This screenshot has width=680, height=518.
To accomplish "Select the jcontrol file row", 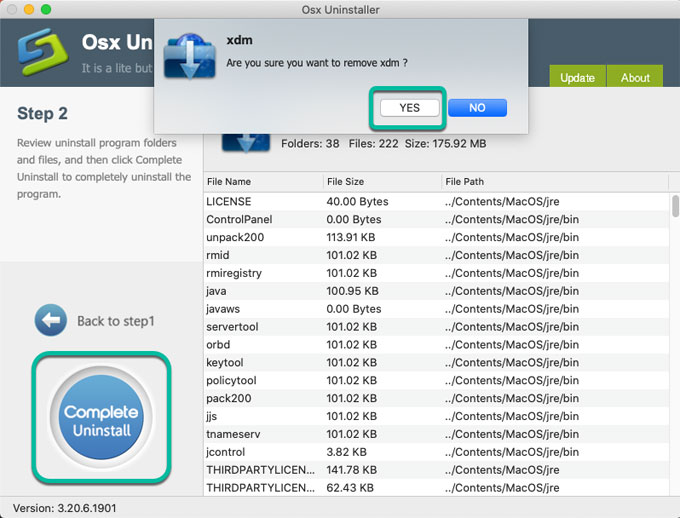I will coord(436,452).
